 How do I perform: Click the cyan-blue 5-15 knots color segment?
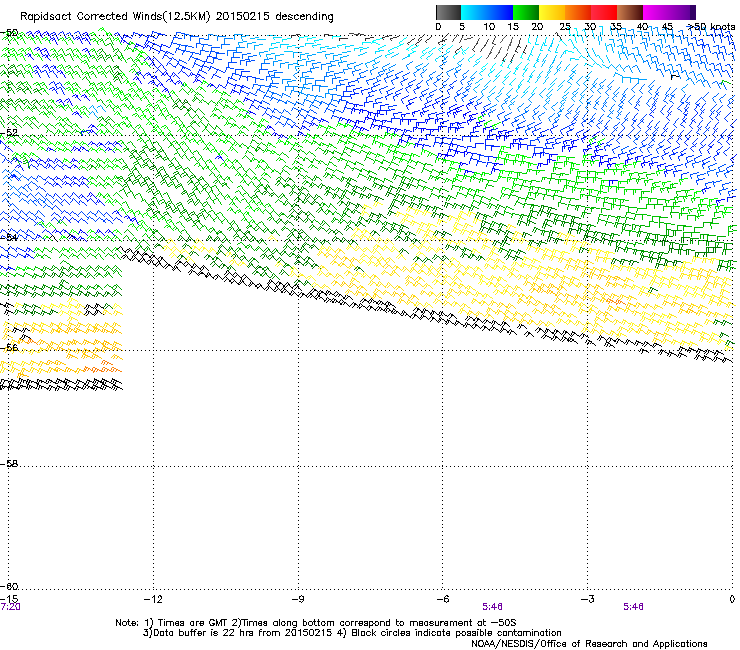click(x=487, y=12)
